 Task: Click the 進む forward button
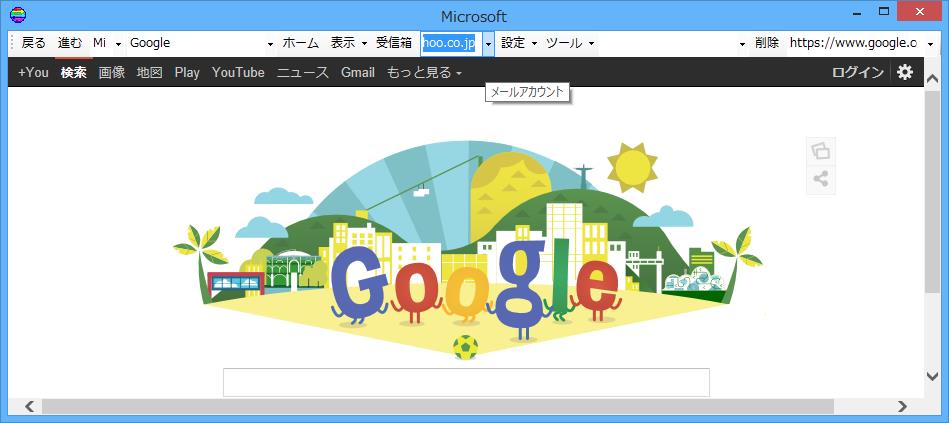tap(70, 43)
